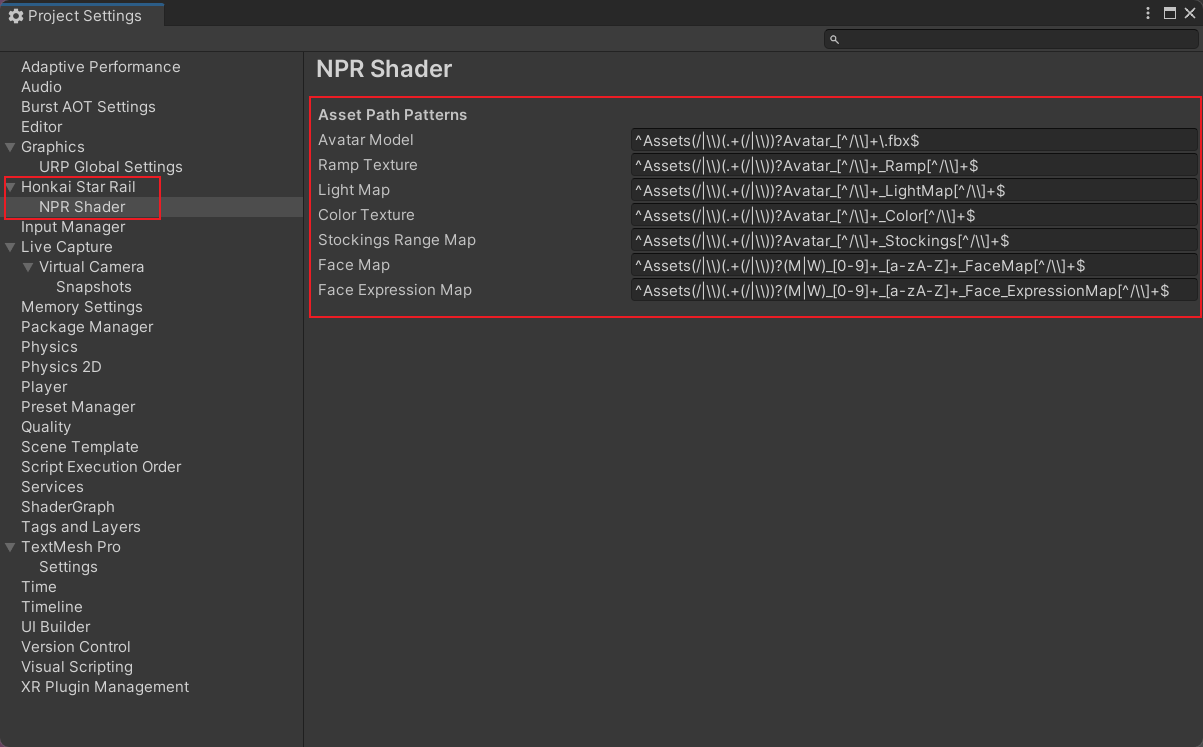Maximize the Project Settings window
1203x747 pixels.
coord(1169,14)
